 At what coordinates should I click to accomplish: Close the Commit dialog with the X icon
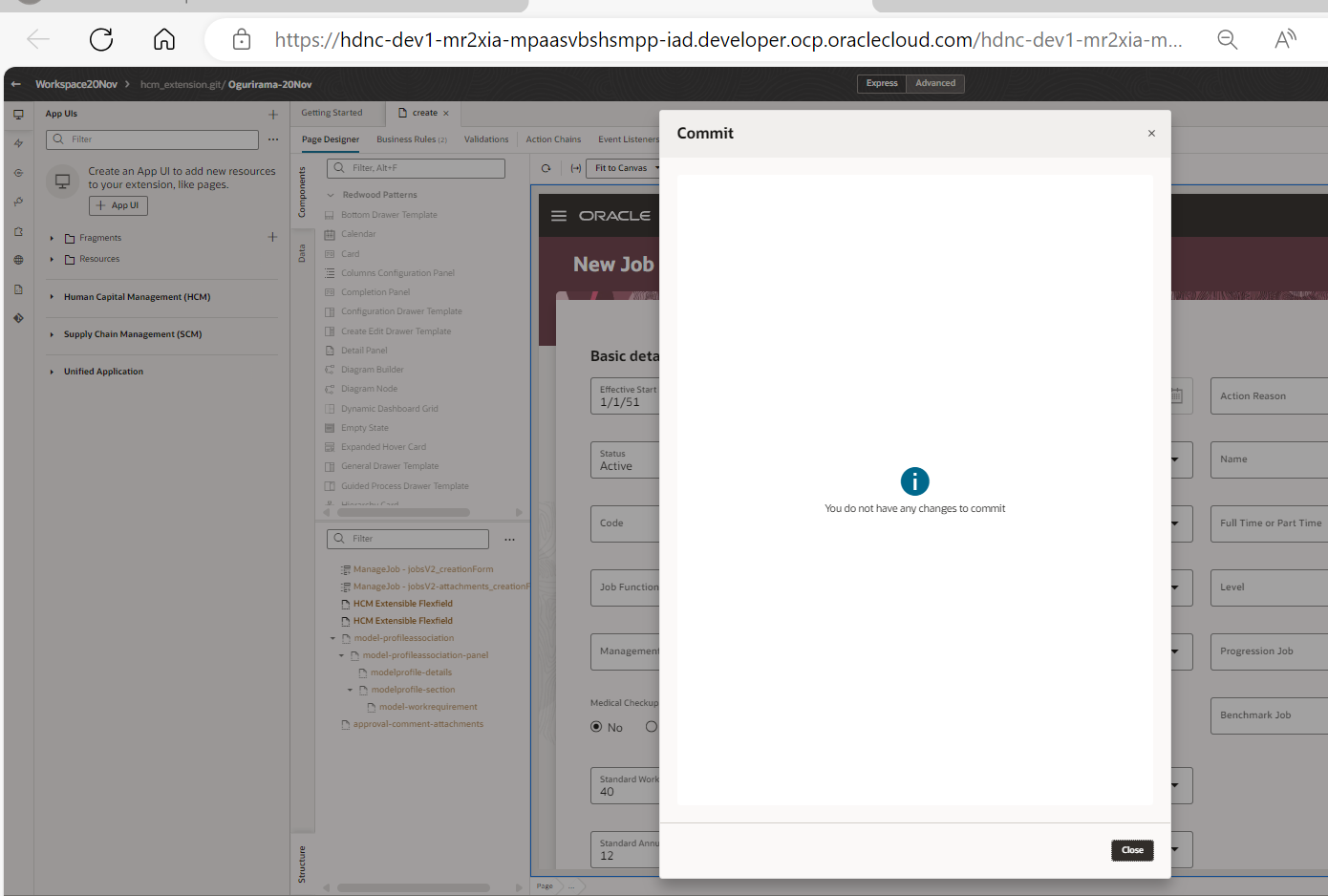click(1151, 134)
